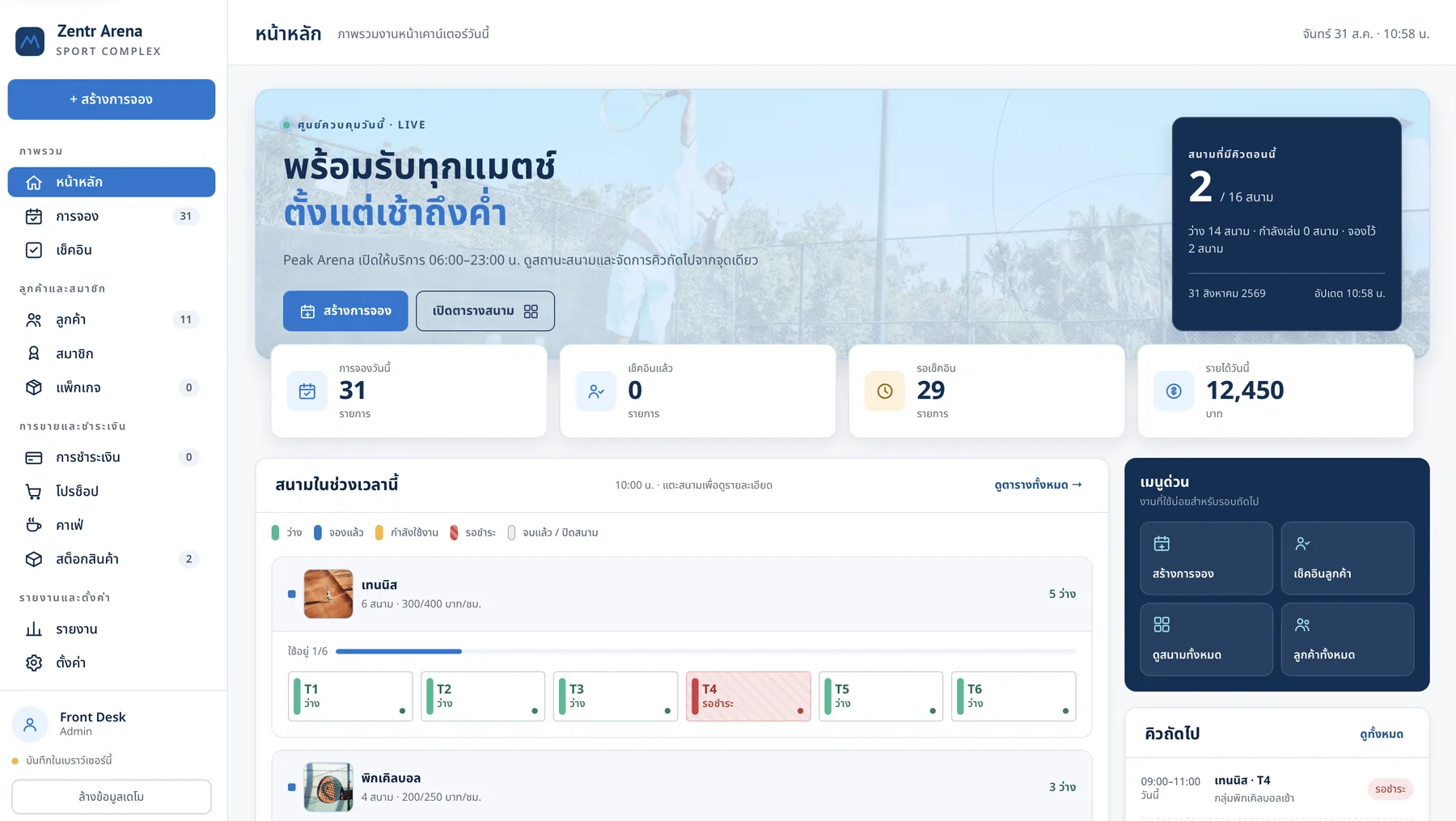Click the box icon beside แพ็กเกจ

coord(34,387)
